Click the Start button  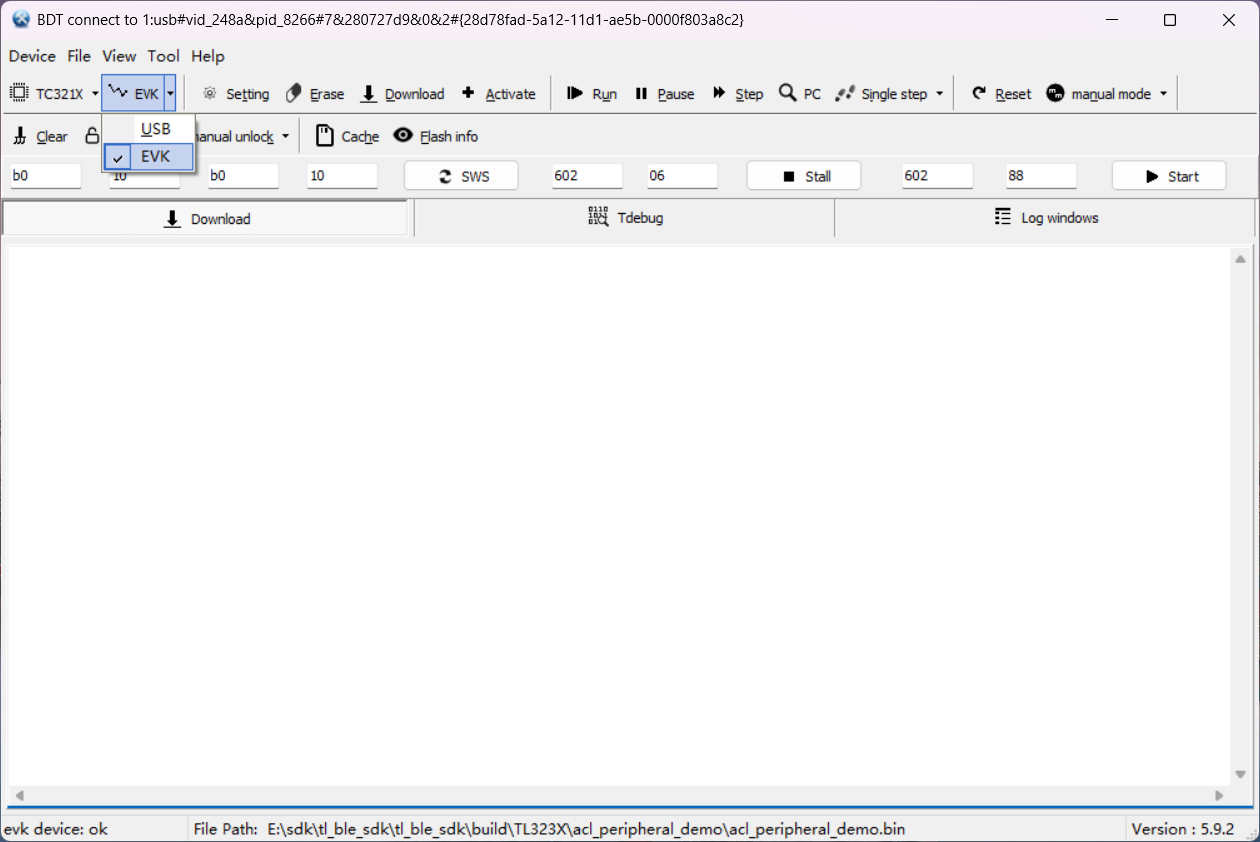(1169, 176)
